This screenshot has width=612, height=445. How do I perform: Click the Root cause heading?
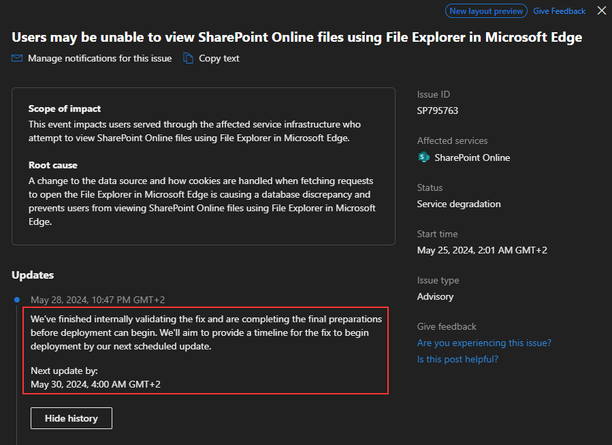[x=53, y=165]
